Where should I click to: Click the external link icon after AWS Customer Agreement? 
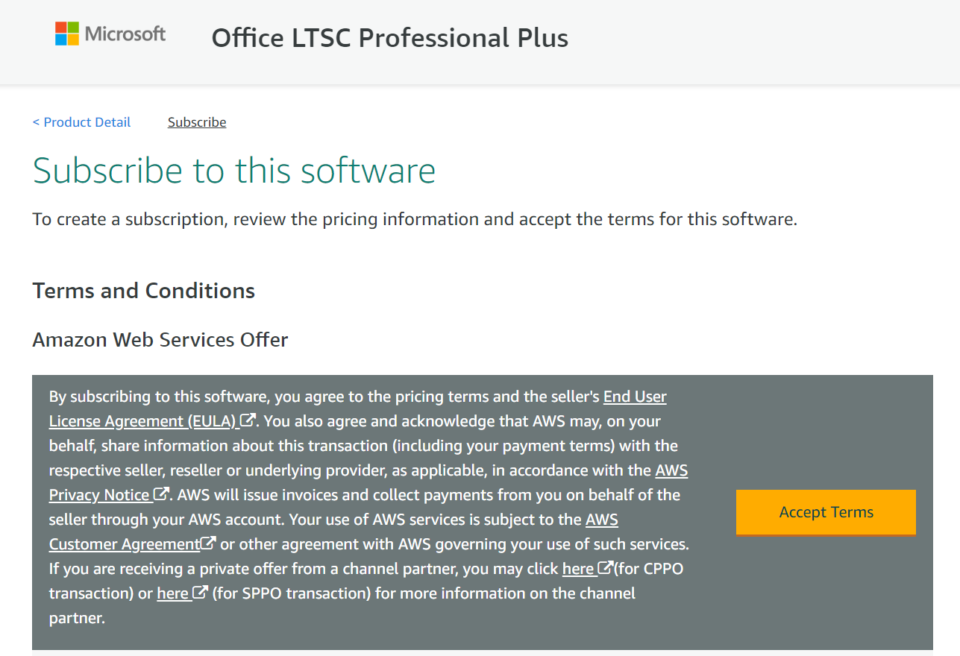pos(207,543)
